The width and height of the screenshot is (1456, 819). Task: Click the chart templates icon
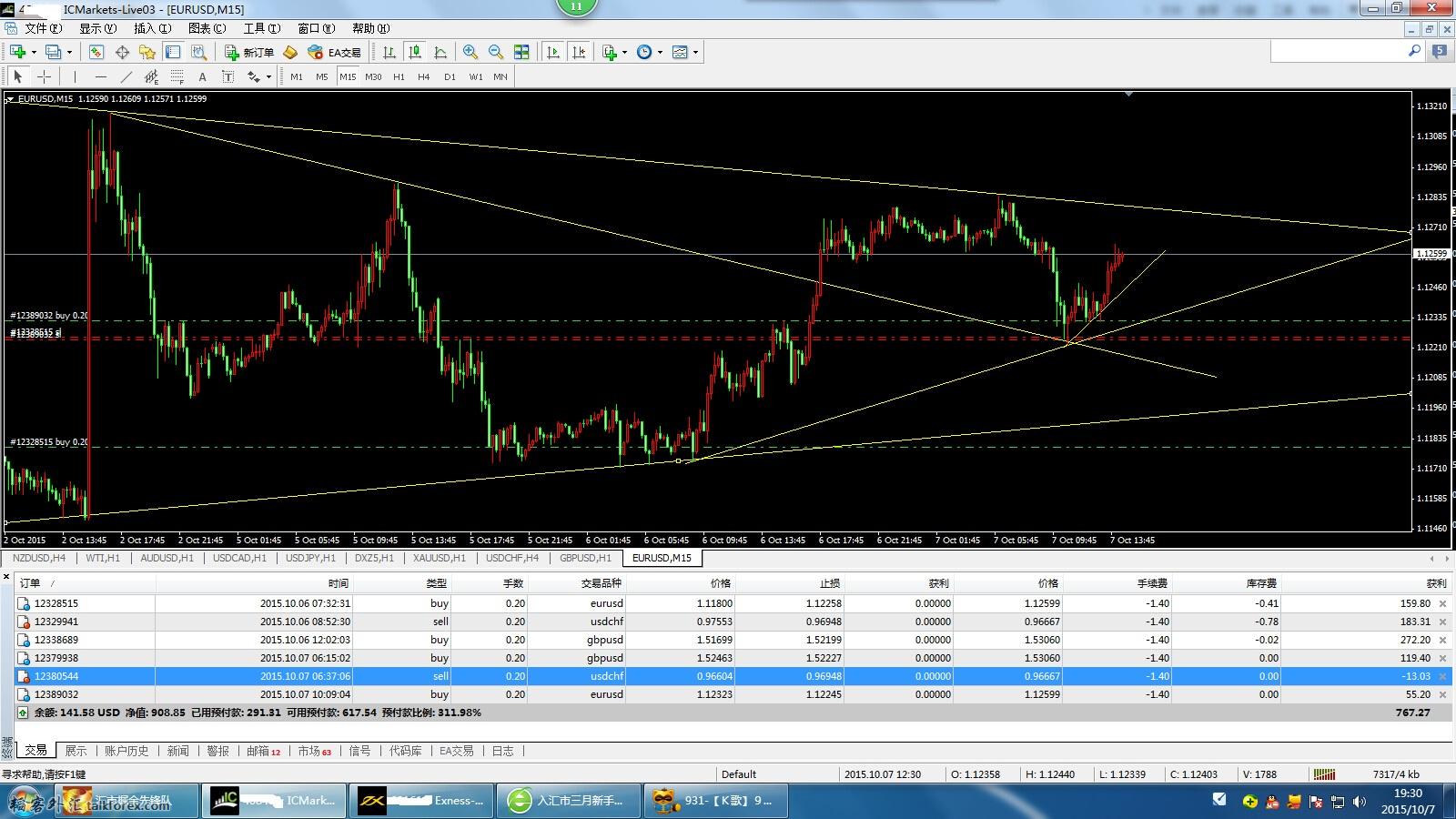(x=680, y=52)
